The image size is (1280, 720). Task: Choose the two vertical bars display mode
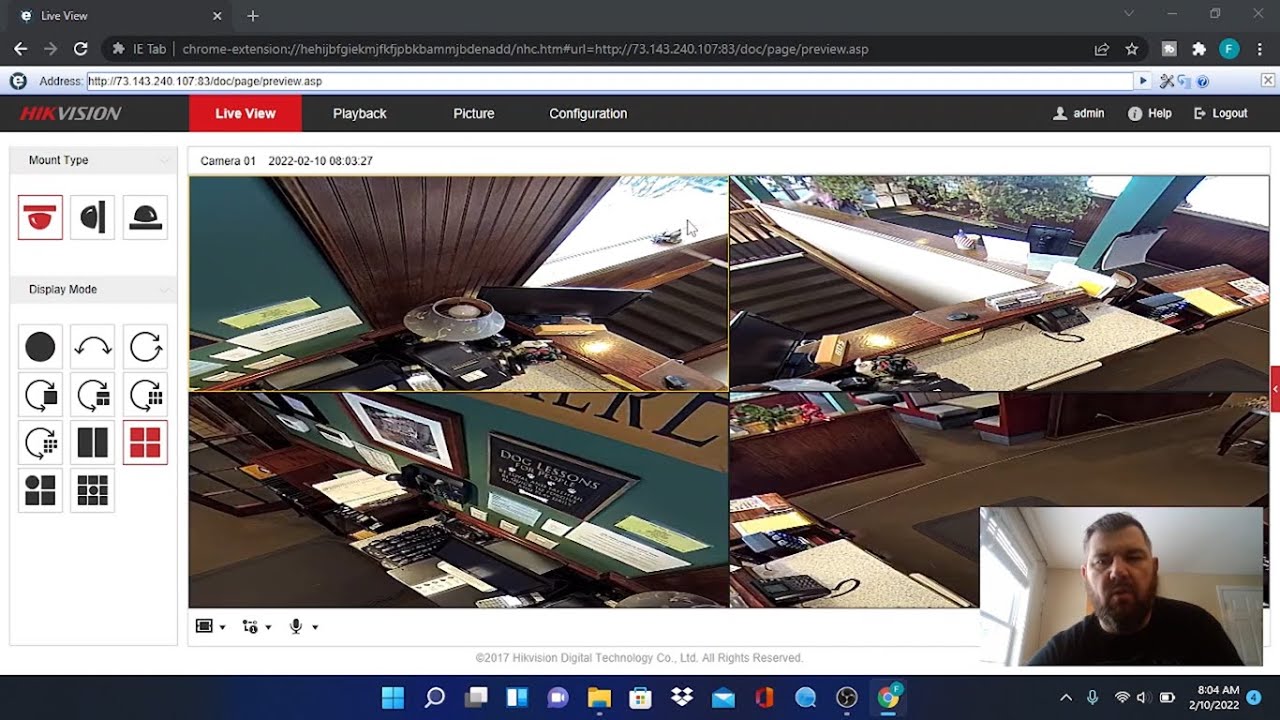coord(93,443)
